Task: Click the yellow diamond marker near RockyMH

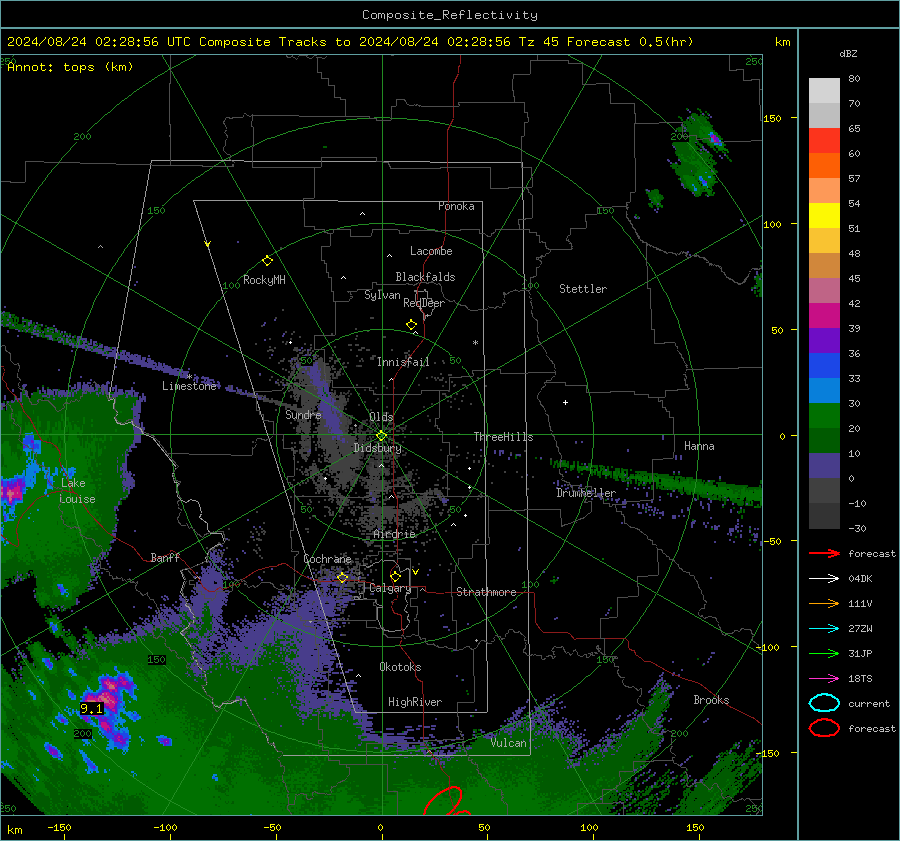Action: pos(267,261)
